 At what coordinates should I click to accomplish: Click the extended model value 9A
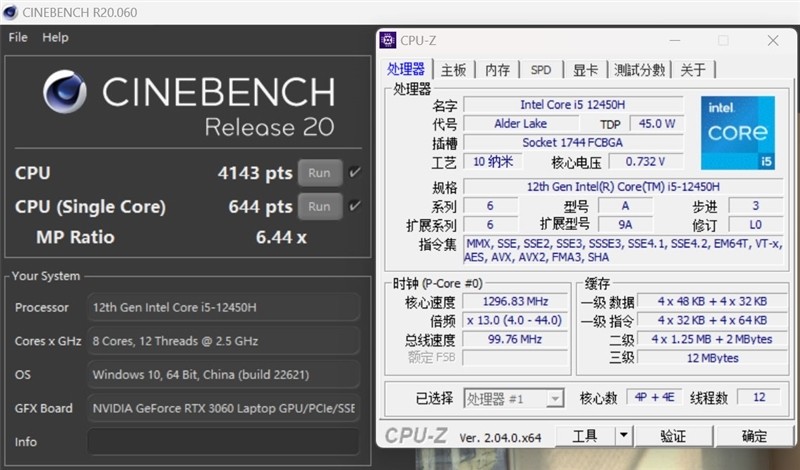[x=626, y=225]
